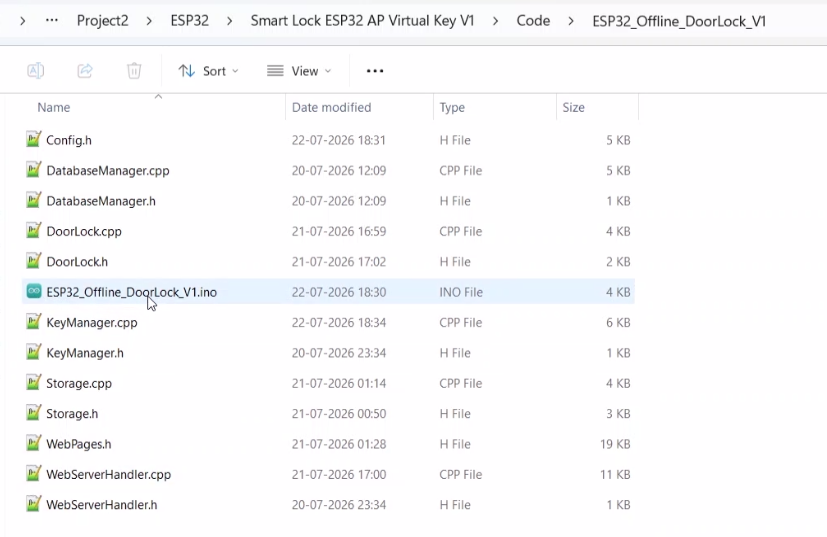Click the Arduino icon of ESP32_Offline_DoorLock_V1.ino

(34, 291)
